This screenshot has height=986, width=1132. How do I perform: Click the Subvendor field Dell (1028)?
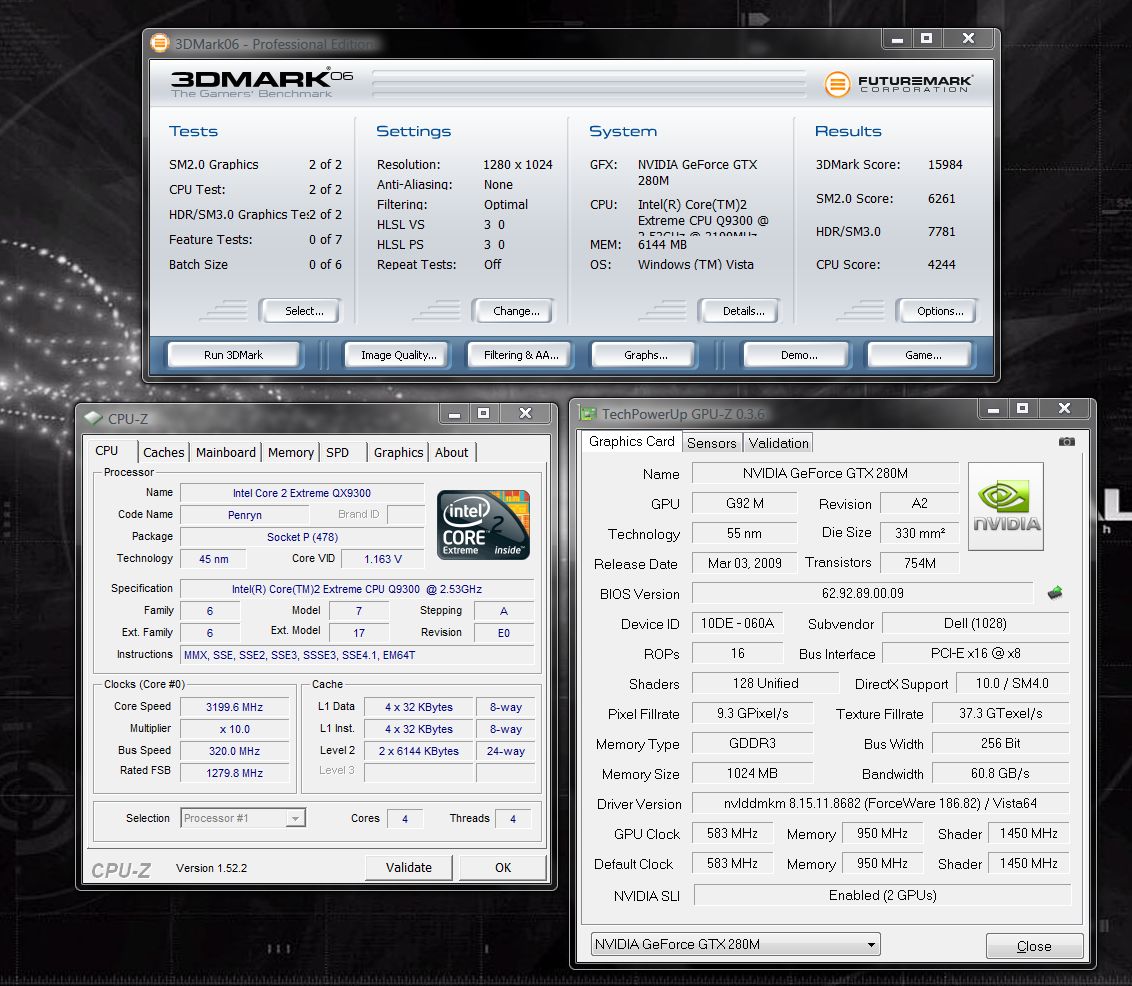[975, 623]
